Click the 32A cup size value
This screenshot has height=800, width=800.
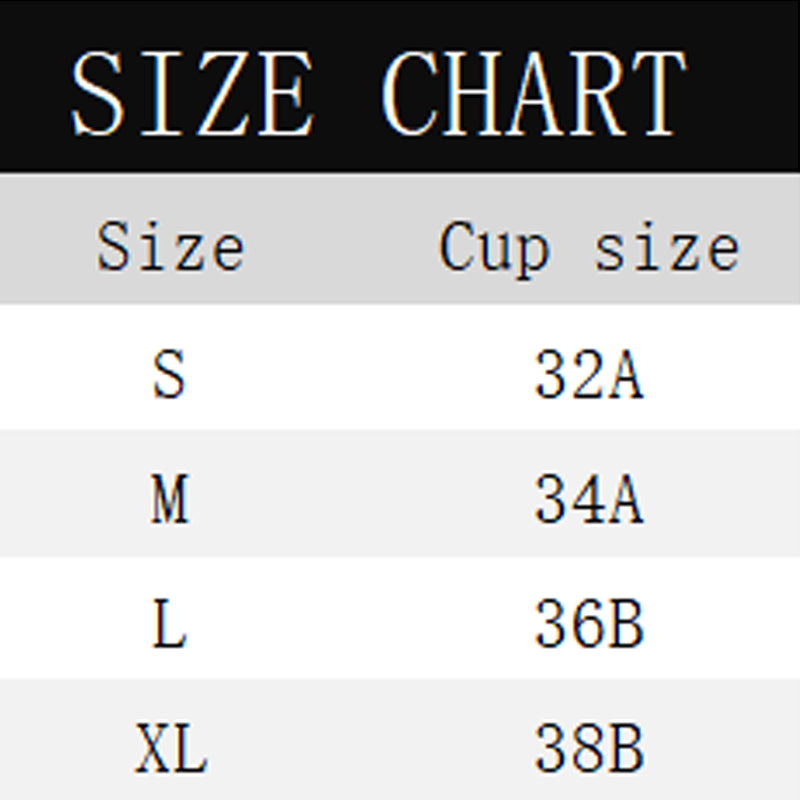pyautogui.click(x=588, y=375)
